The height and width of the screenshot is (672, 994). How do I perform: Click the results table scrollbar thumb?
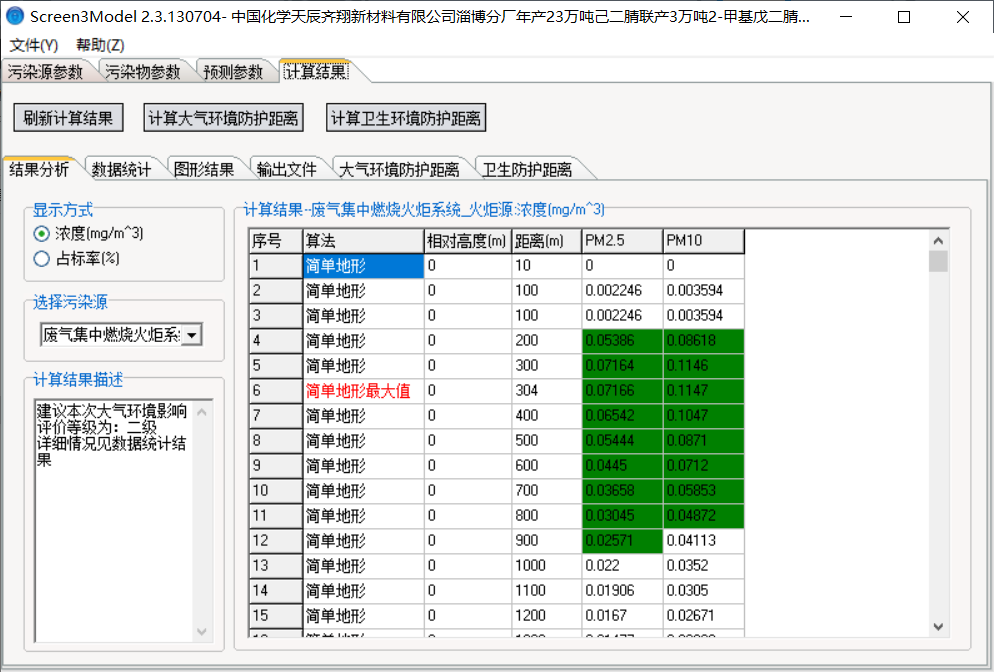(x=938, y=261)
